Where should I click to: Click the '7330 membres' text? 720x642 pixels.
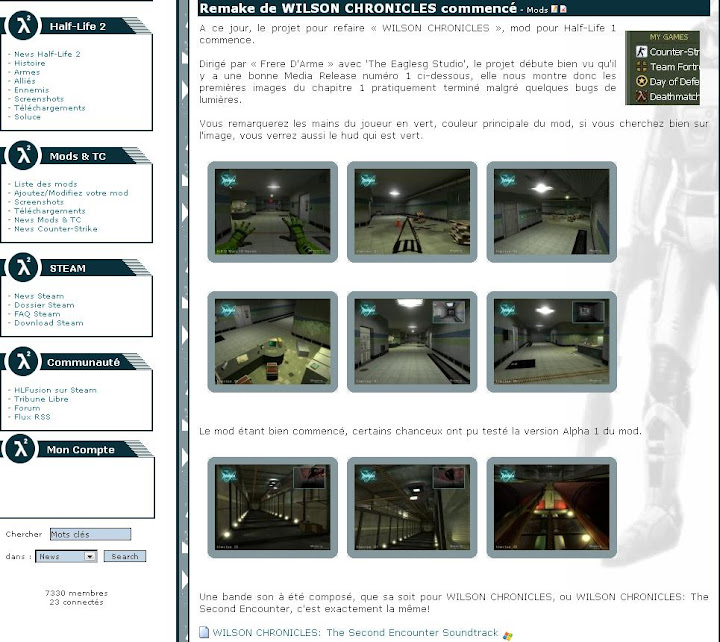click(x=76, y=593)
